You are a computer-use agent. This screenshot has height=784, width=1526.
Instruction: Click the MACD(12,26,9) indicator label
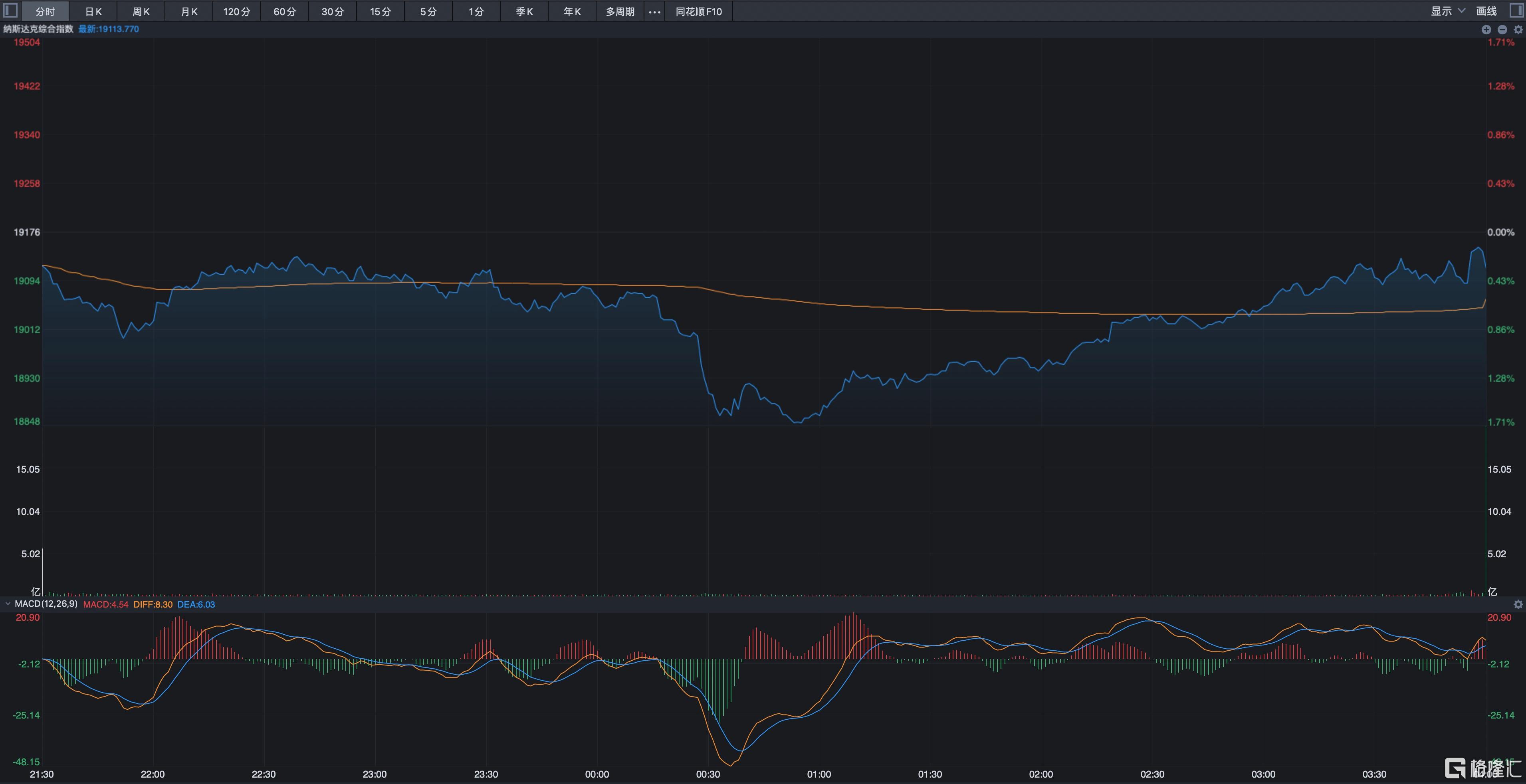pos(46,604)
